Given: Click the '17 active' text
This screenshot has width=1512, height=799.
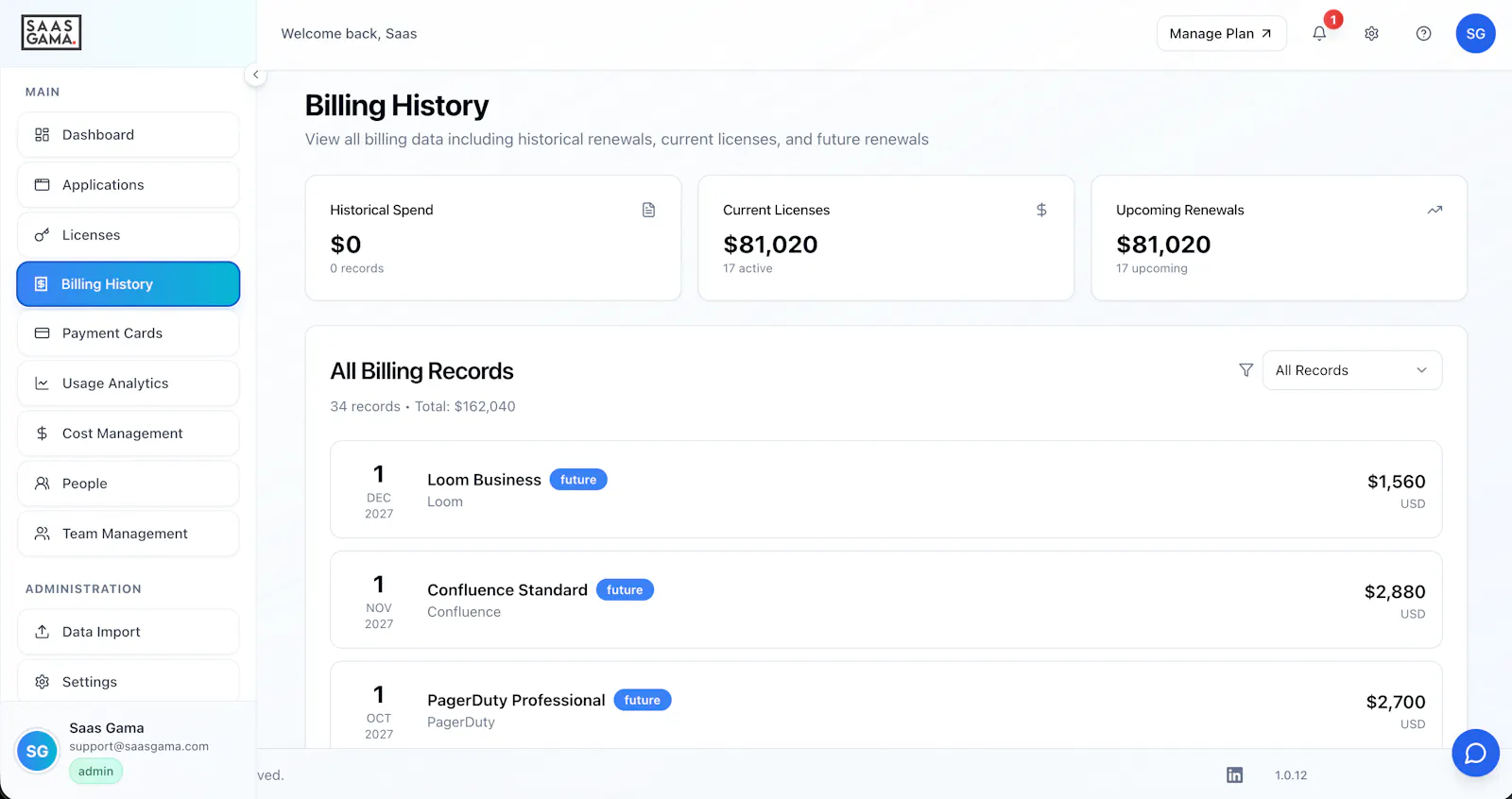Looking at the screenshot, I should [x=747, y=268].
